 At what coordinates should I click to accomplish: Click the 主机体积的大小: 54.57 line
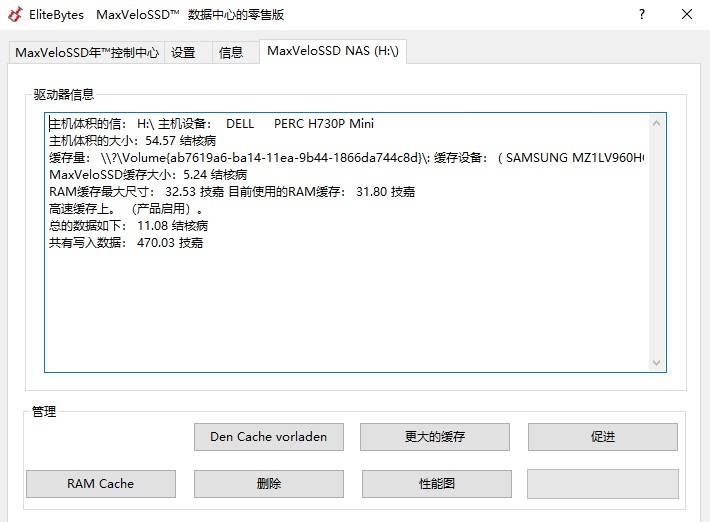coord(132,141)
